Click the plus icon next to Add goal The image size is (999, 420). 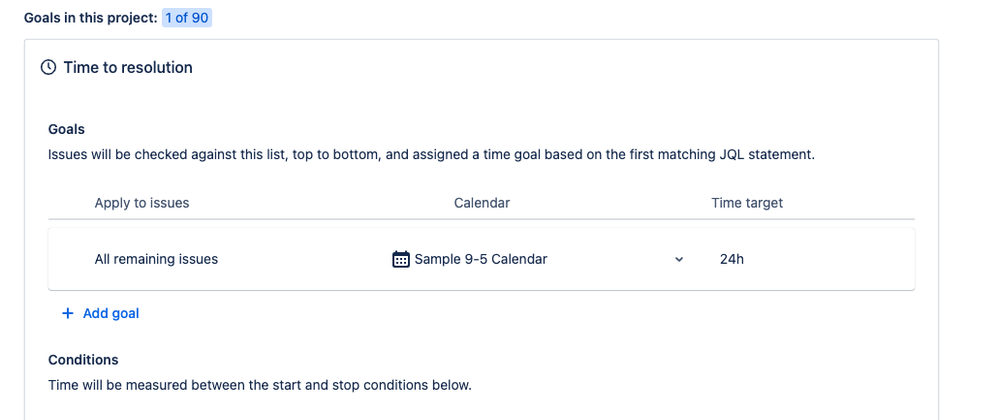click(68, 313)
